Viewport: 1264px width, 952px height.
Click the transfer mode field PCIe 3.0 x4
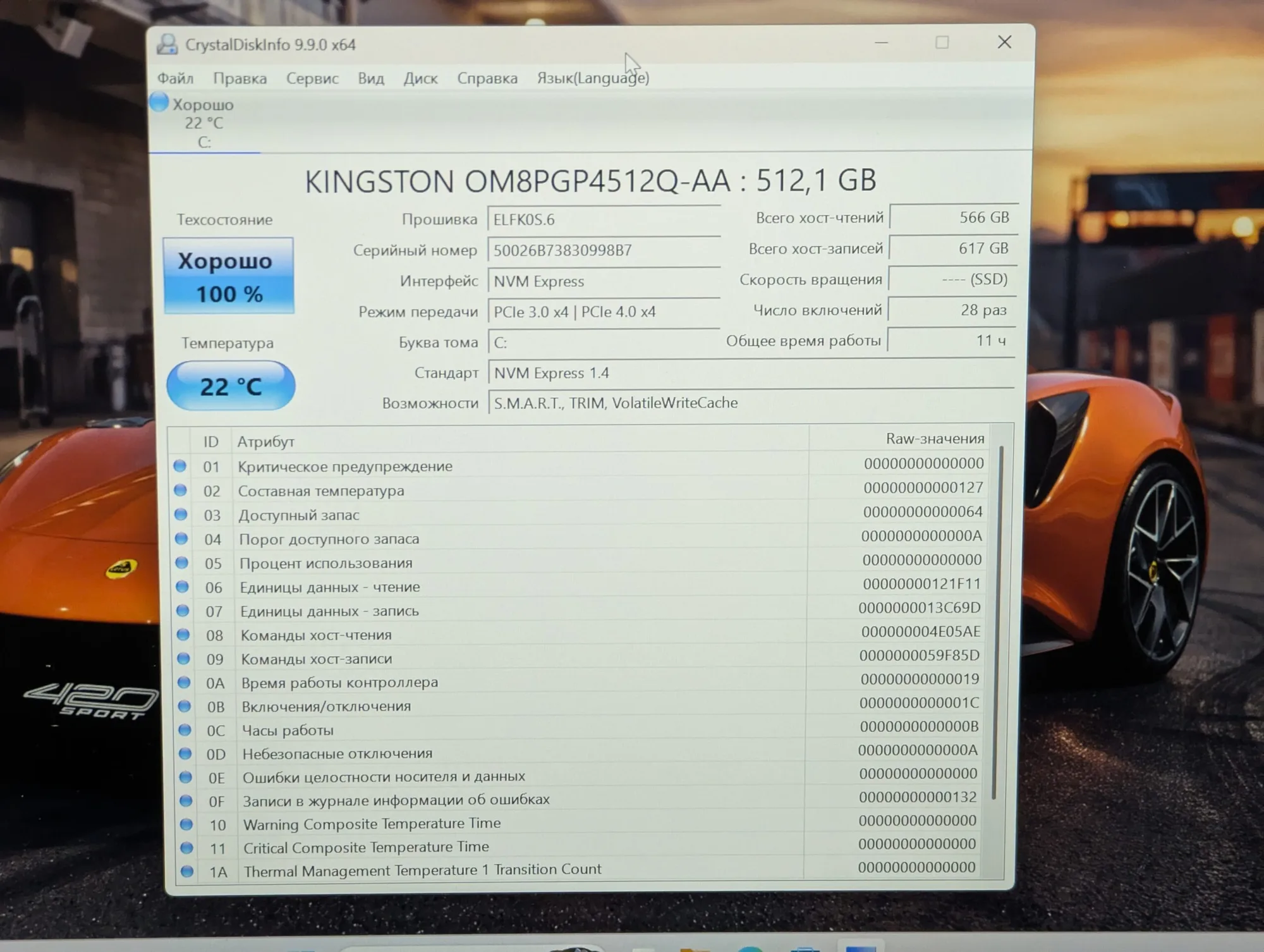[x=604, y=312]
